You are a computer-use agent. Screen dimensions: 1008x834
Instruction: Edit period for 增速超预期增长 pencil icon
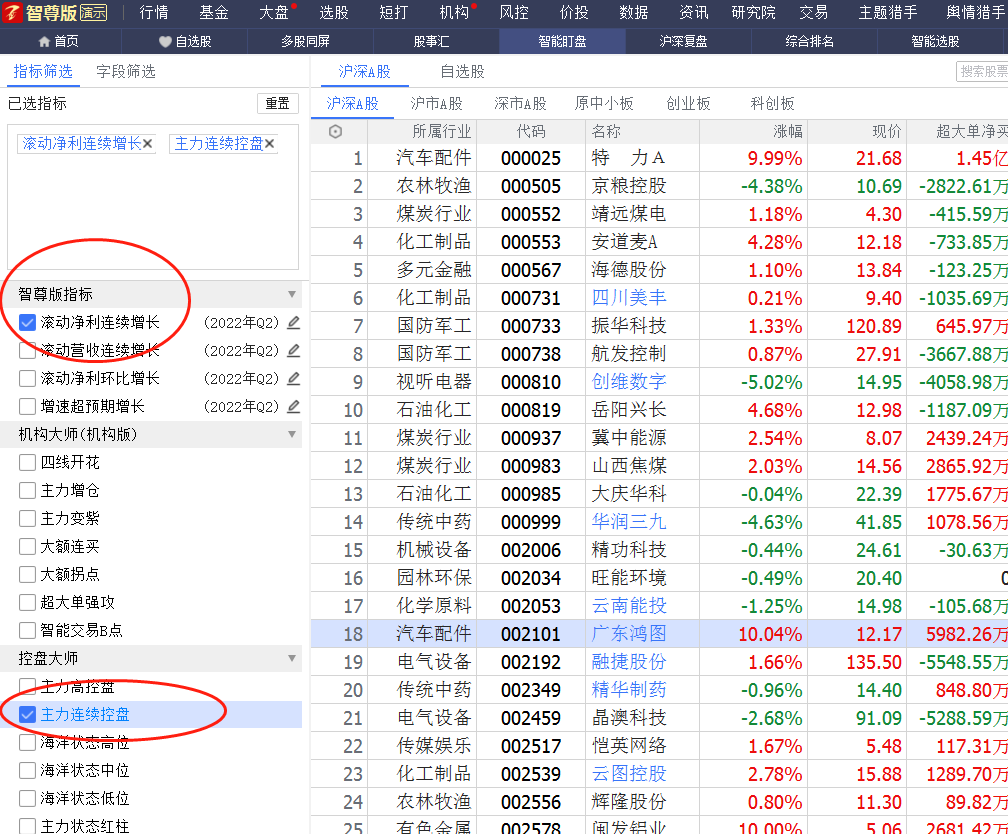tap(294, 406)
